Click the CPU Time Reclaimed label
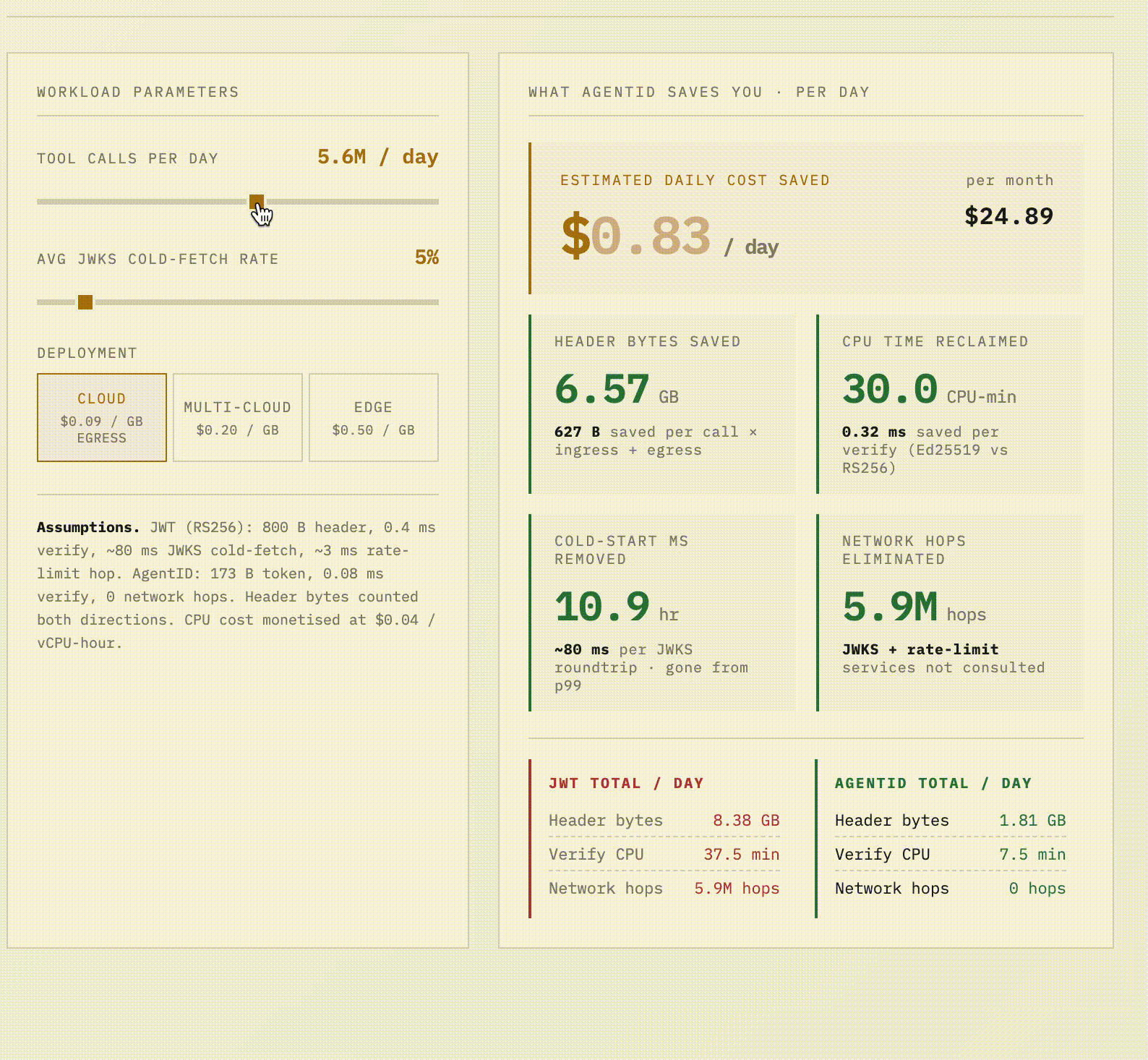The width and height of the screenshot is (1148, 1060). click(935, 341)
